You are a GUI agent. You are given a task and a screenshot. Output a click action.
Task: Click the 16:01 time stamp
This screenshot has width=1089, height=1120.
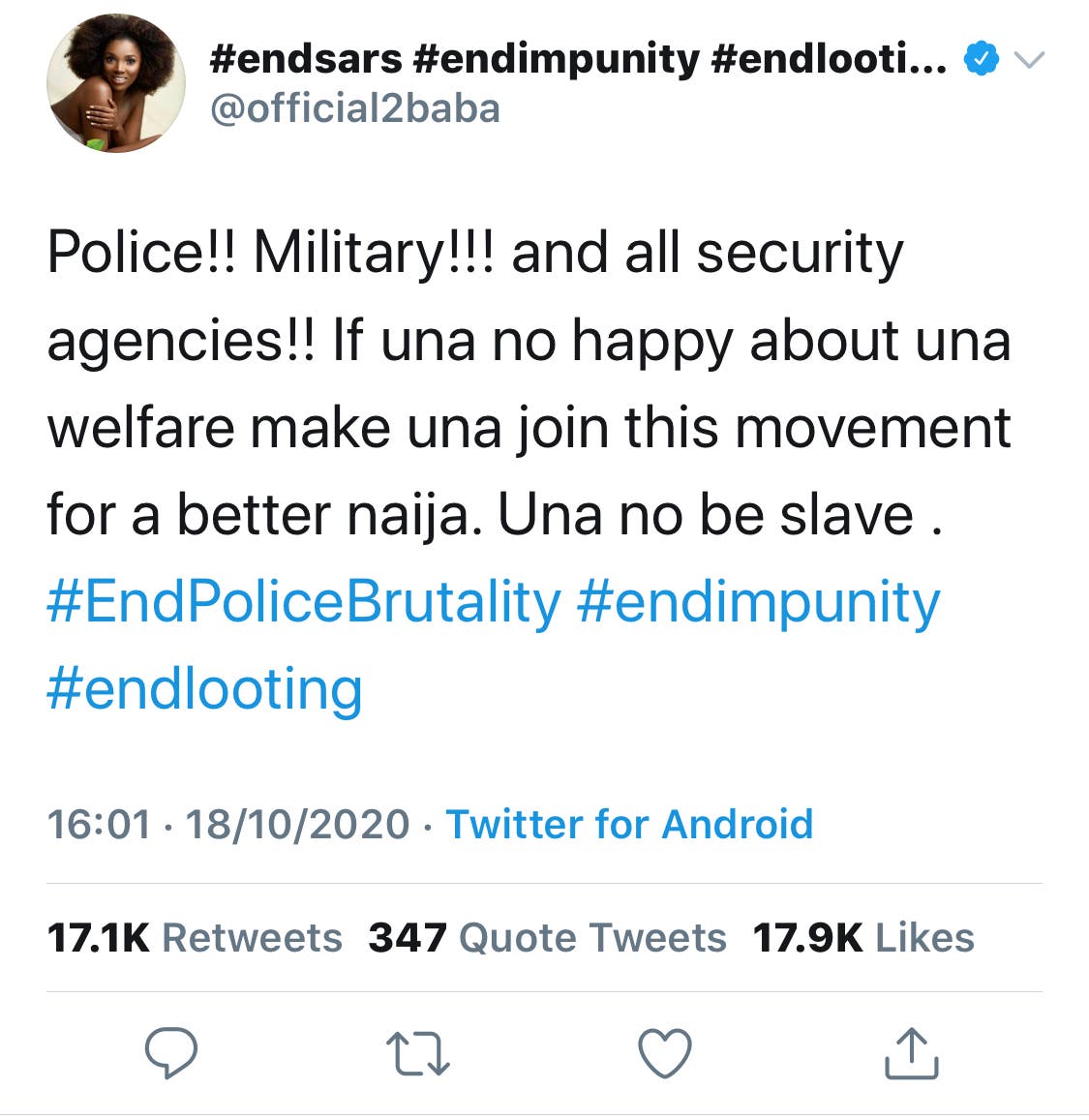point(99,825)
